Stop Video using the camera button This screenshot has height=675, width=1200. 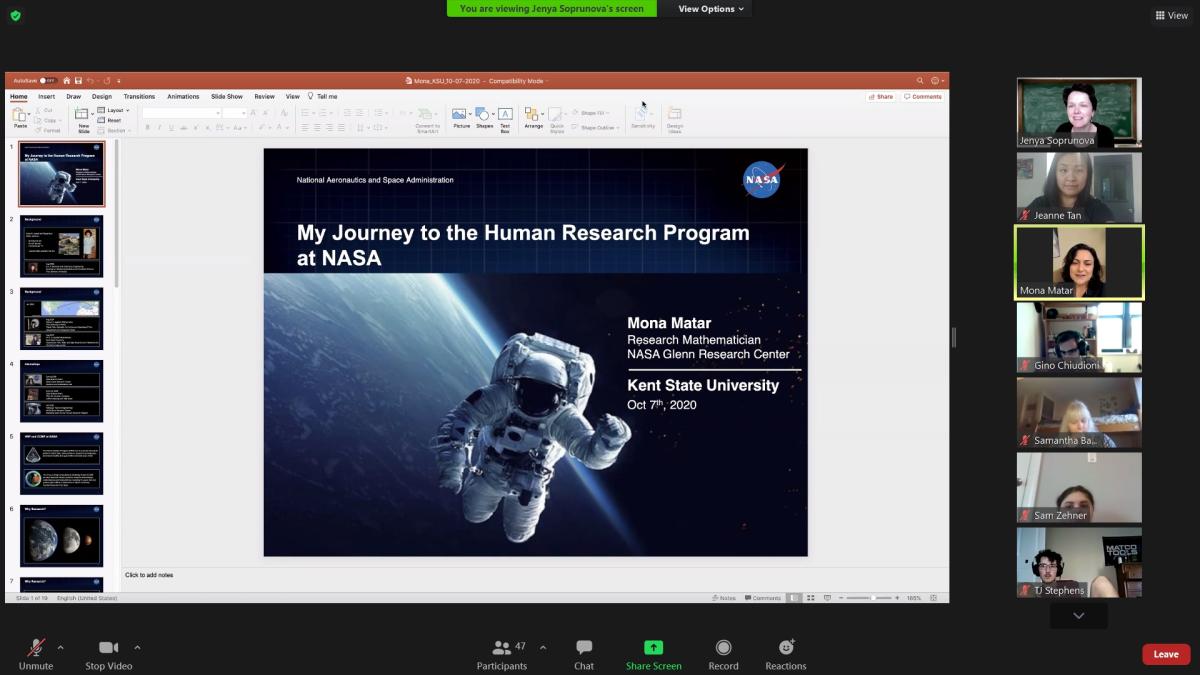[108, 648]
